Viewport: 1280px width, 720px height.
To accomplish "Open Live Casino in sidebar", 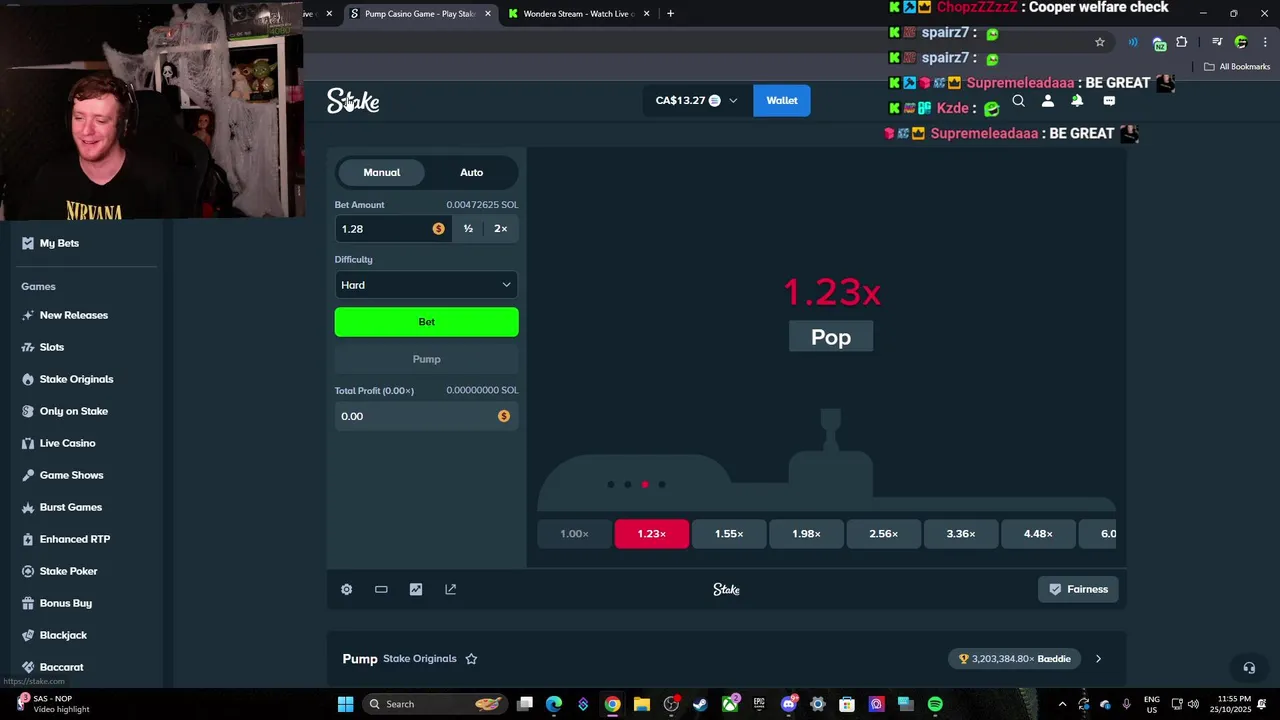I will (x=59, y=443).
